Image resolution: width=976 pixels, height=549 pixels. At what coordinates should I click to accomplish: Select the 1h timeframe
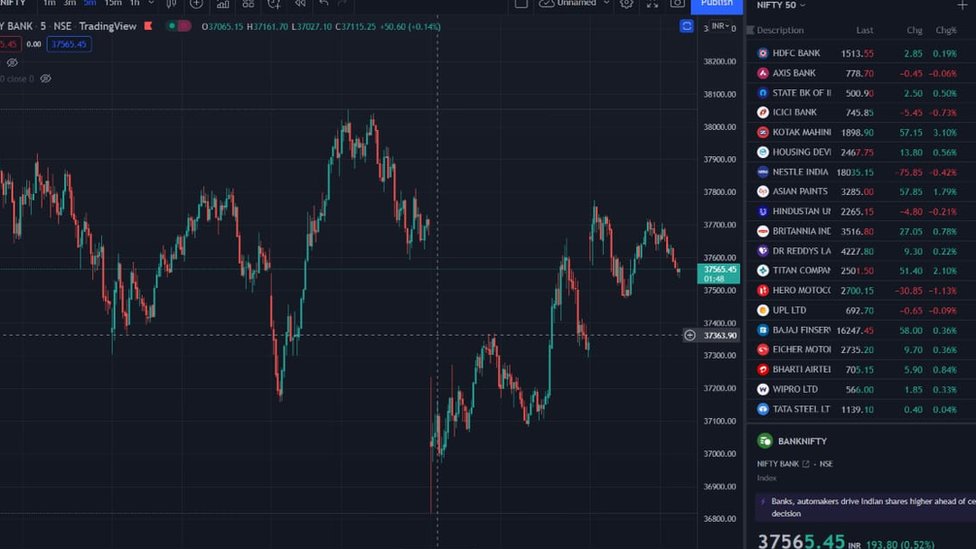(134, 3)
